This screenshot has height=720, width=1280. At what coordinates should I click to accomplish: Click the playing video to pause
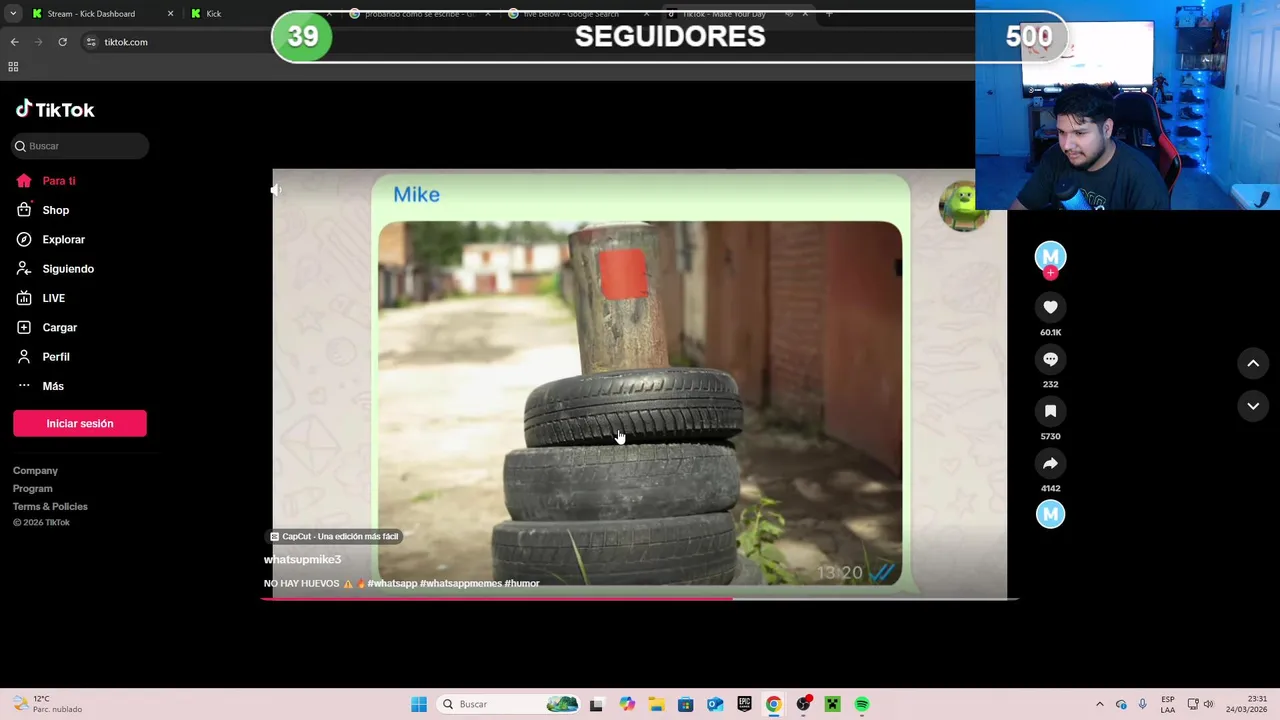click(x=640, y=385)
